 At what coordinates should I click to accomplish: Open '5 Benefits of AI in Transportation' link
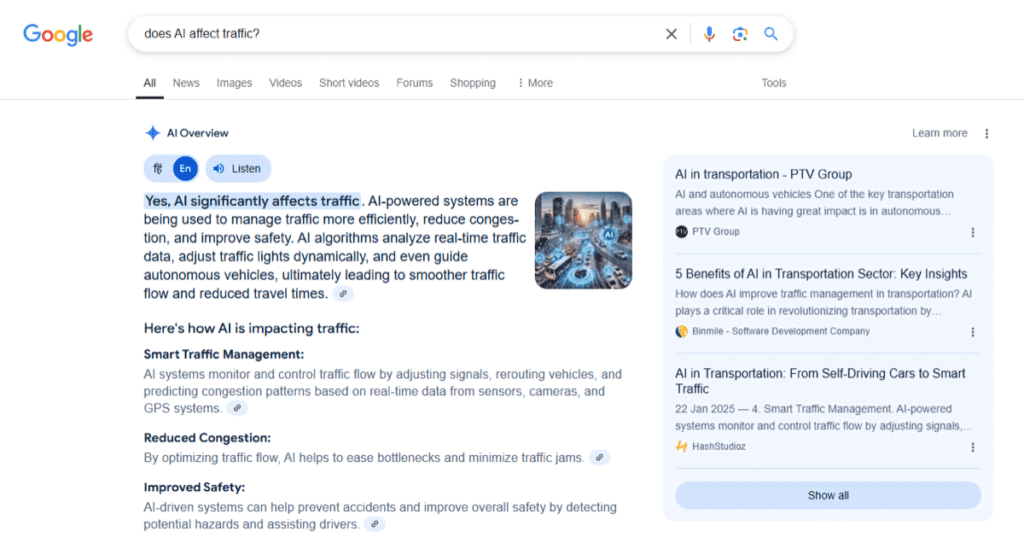click(x=821, y=274)
